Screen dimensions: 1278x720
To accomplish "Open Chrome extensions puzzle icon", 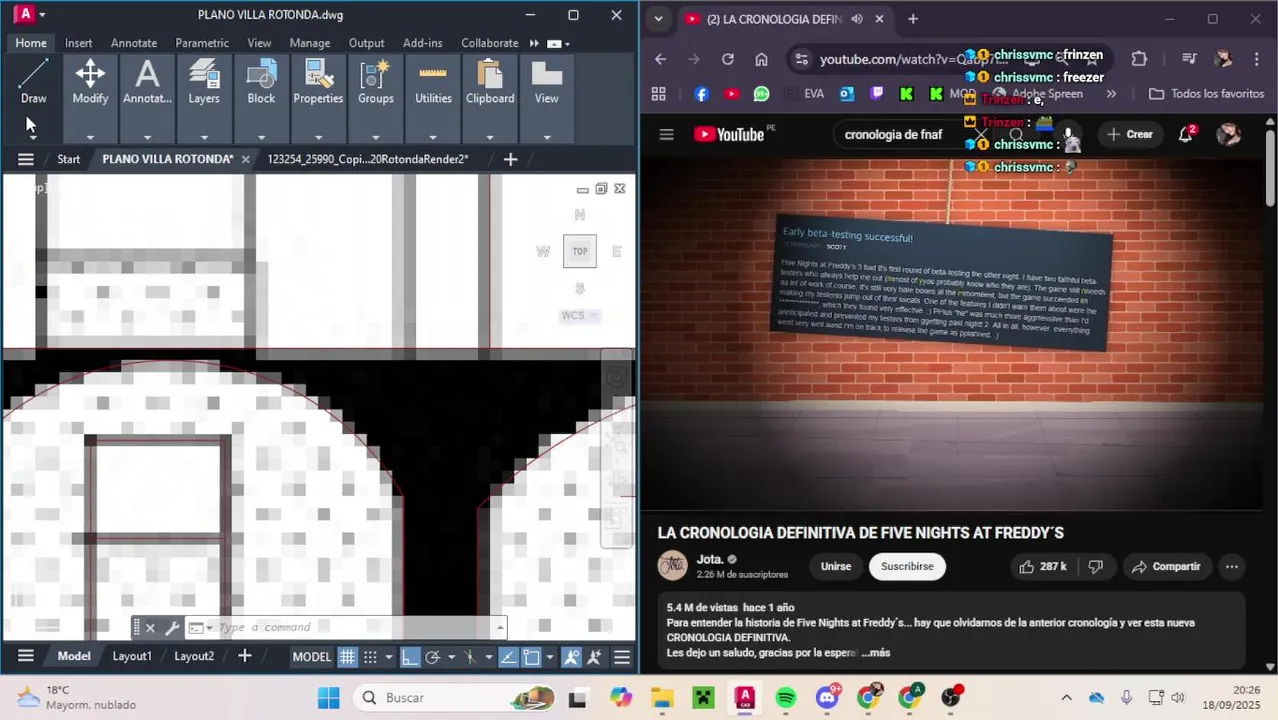I will (x=1139, y=59).
